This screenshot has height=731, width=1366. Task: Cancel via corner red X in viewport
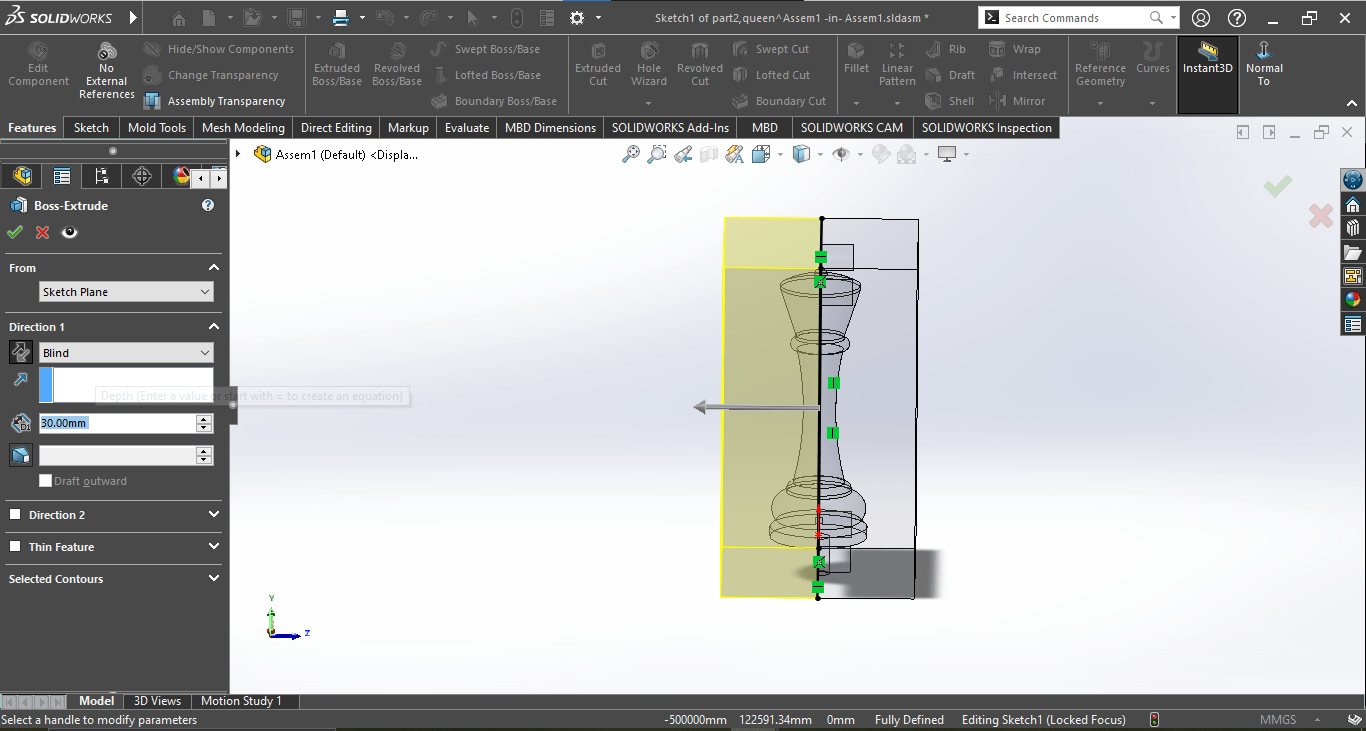1320,215
